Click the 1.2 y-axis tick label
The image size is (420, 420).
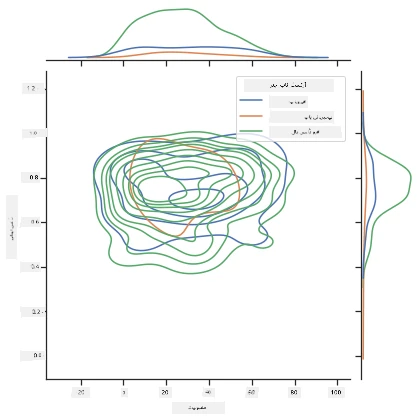pos(32,89)
